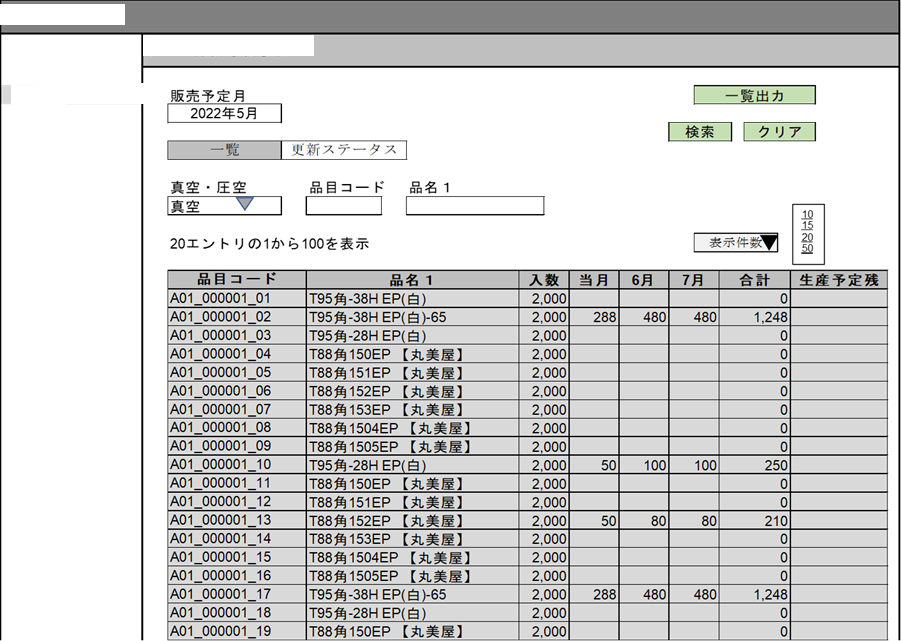Screen dimensions: 901x641
Task: Select the 合計 column header
Action: 754,280
